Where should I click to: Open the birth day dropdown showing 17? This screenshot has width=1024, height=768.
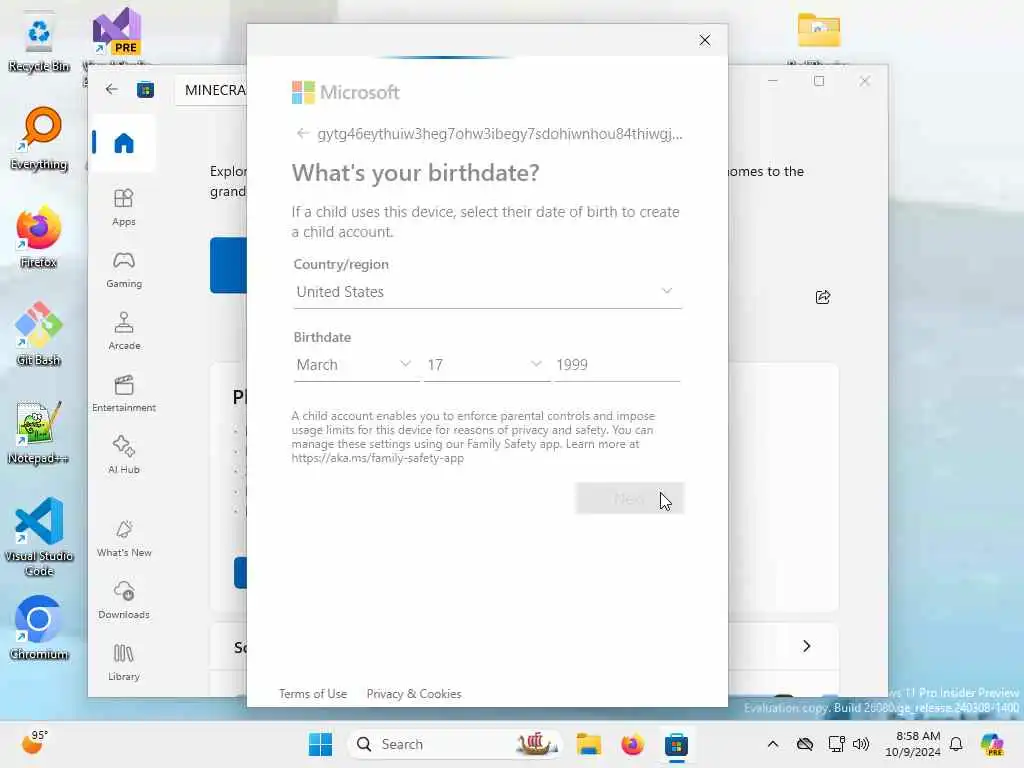(487, 364)
